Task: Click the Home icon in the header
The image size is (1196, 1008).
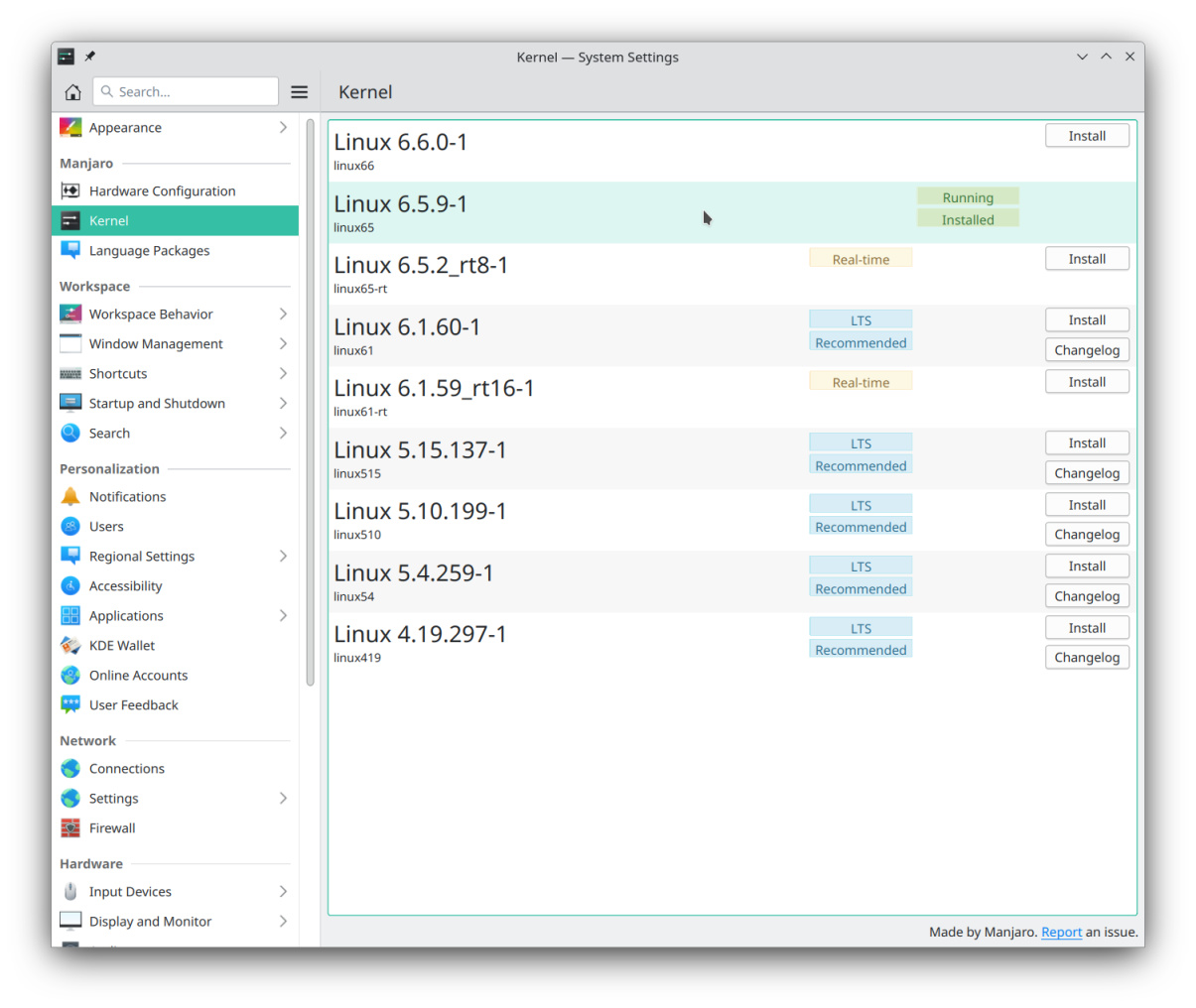Action: 72,92
